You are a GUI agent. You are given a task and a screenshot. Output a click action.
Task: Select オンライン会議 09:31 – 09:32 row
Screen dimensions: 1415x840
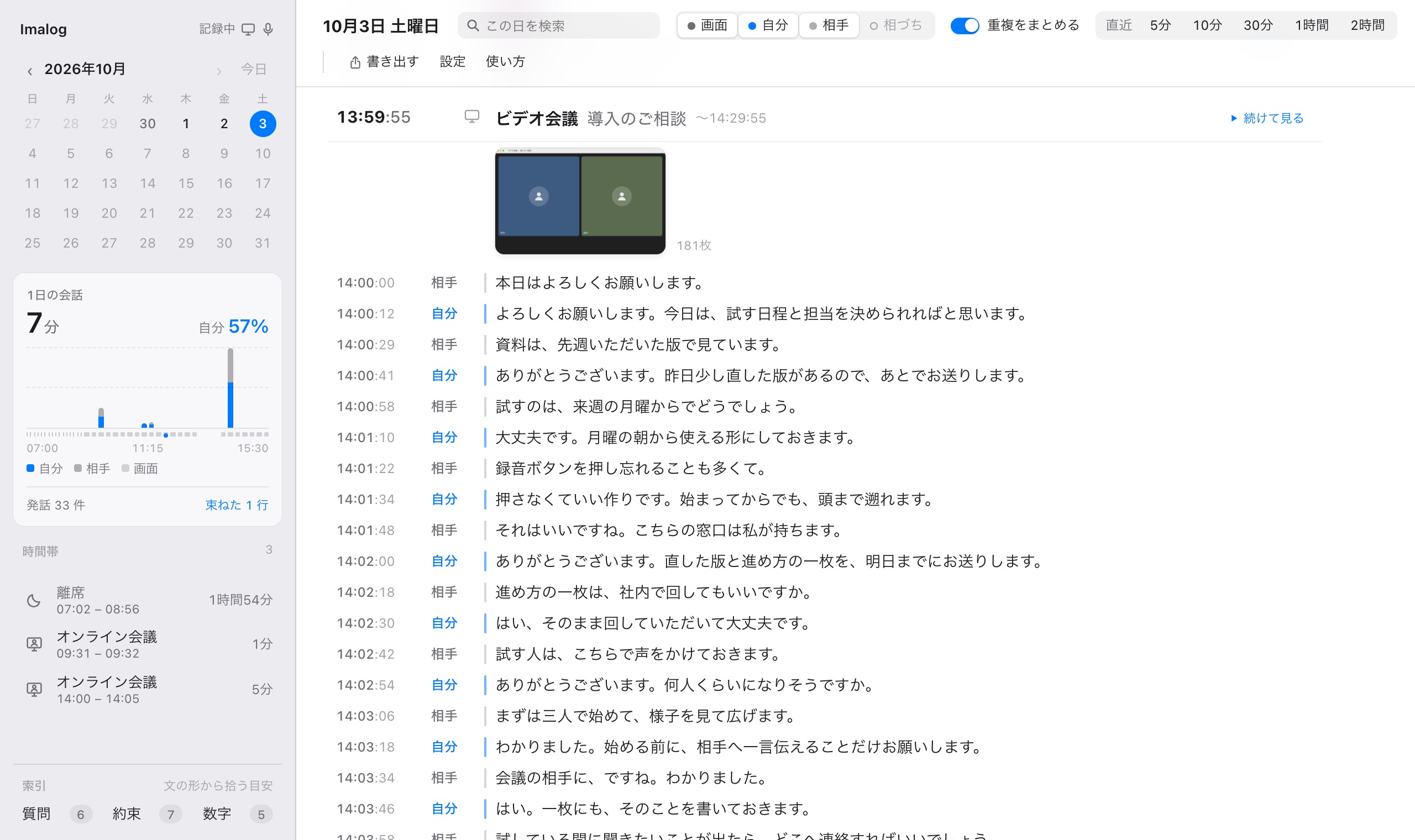(148, 644)
